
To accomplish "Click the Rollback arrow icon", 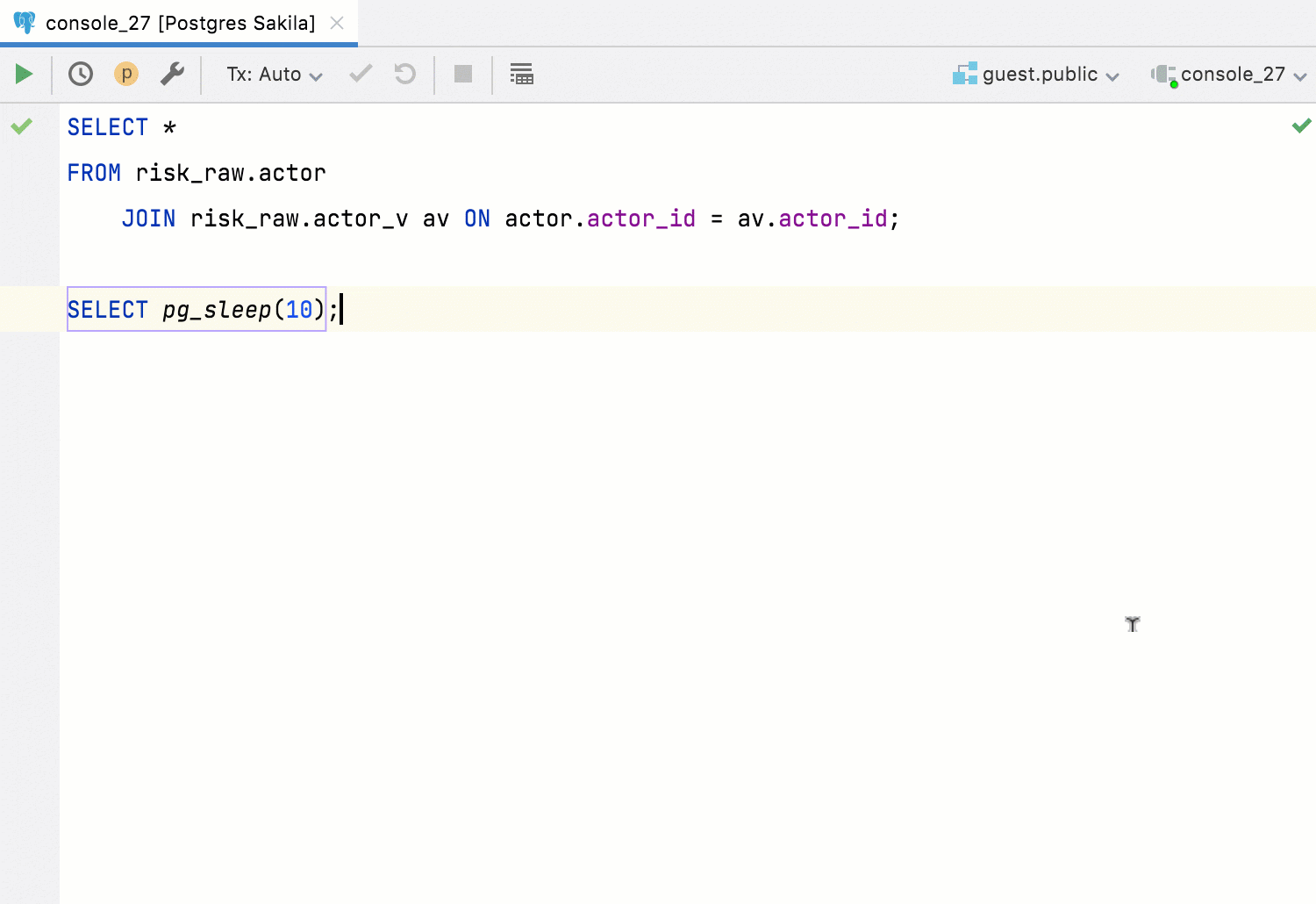I will pos(404,74).
